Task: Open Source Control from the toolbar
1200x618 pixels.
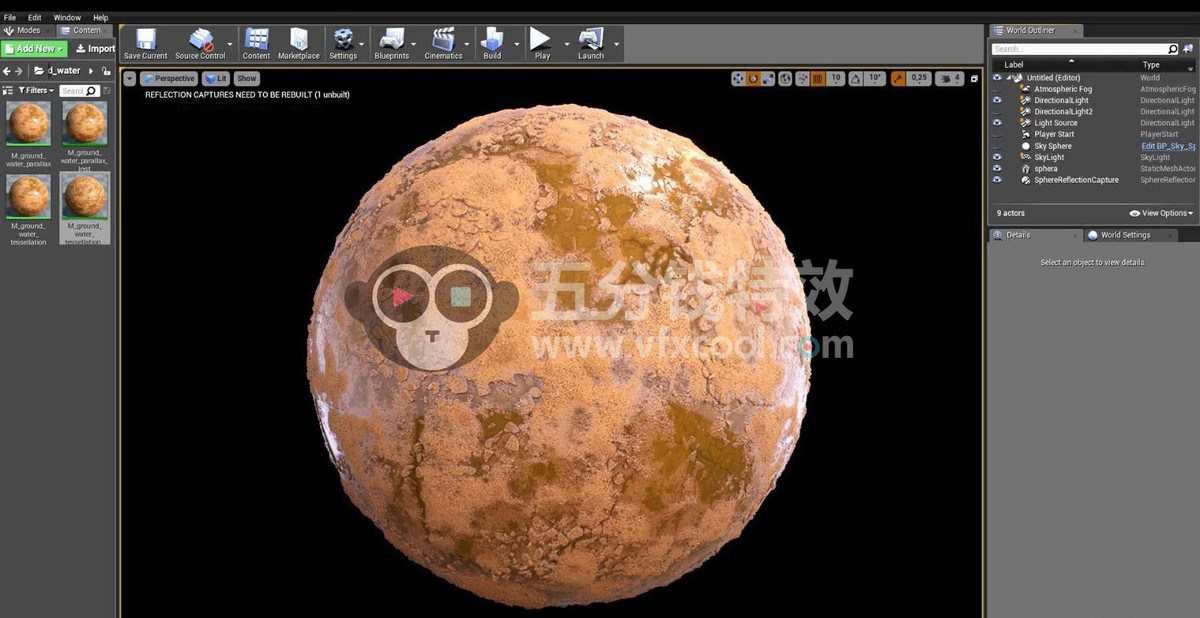Action: [x=200, y=43]
